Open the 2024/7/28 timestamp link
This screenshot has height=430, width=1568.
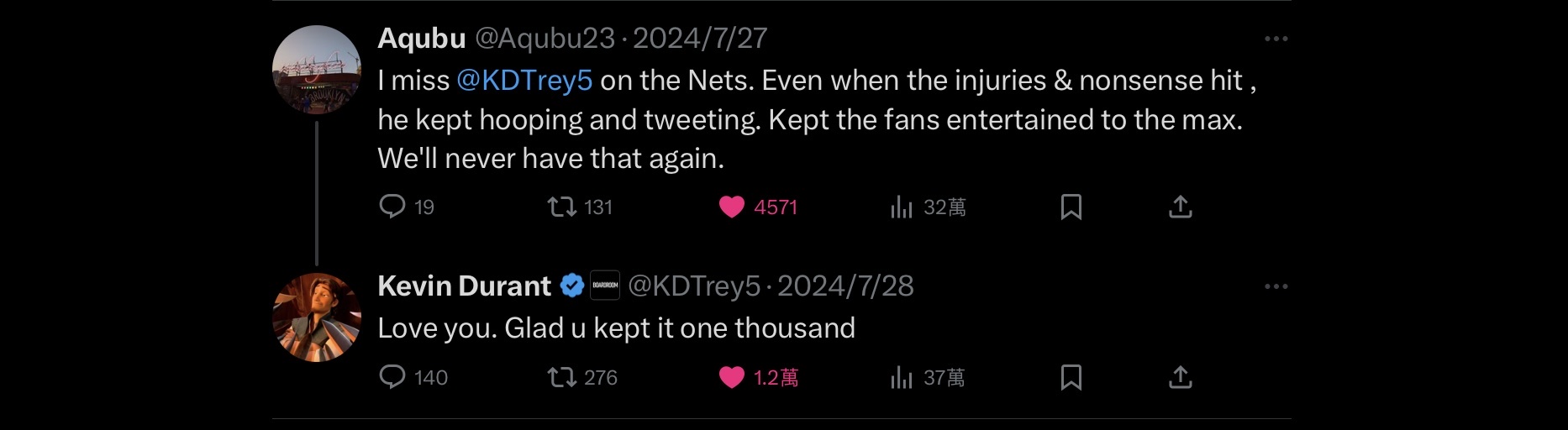pyautogui.click(x=845, y=286)
